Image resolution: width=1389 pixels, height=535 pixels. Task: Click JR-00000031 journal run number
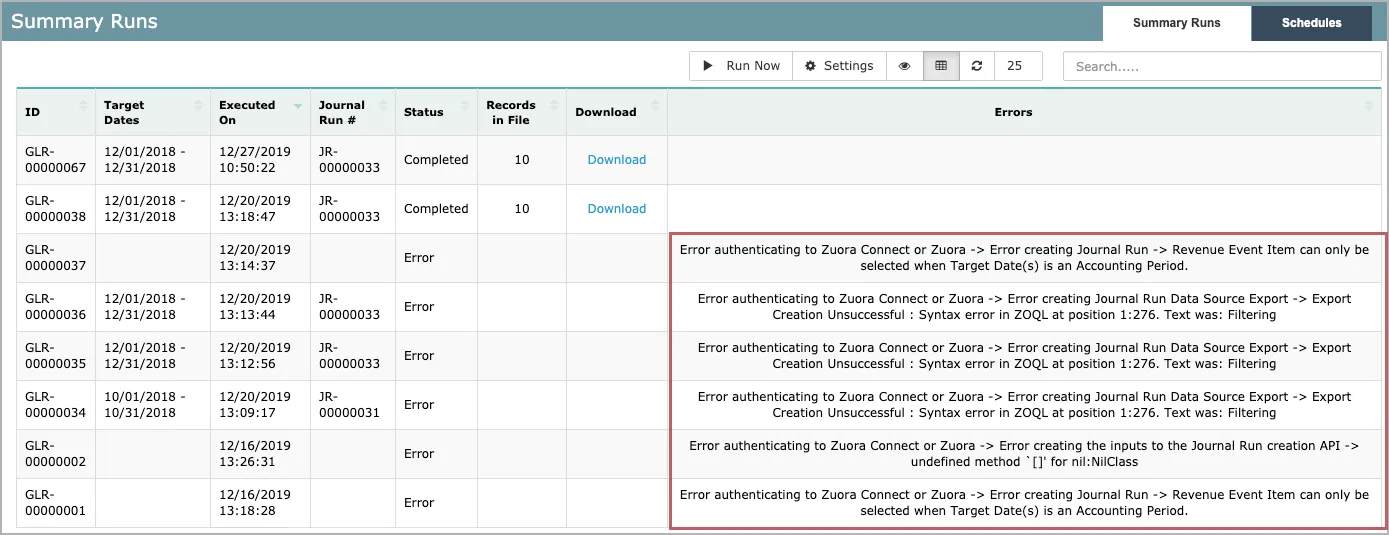[x=350, y=405]
